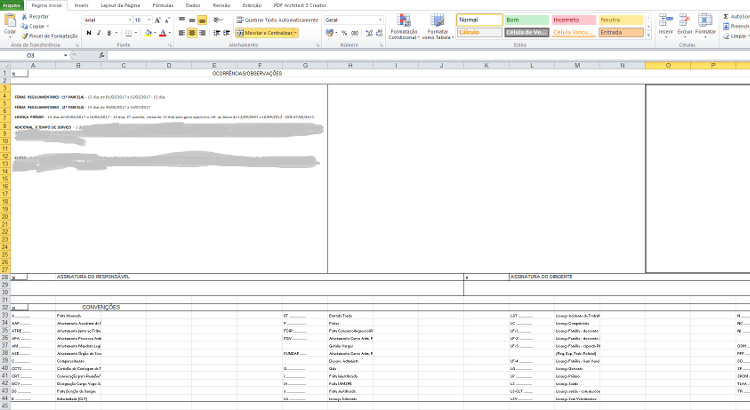Screen dimensions: 750x410
Task: Click the text orientation icon
Action: point(217,20)
